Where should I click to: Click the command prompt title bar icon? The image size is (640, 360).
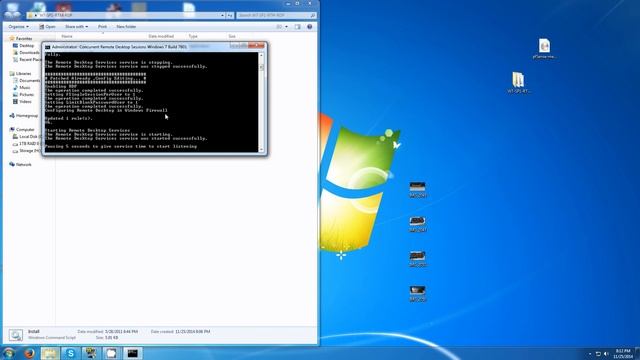click(47, 47)
